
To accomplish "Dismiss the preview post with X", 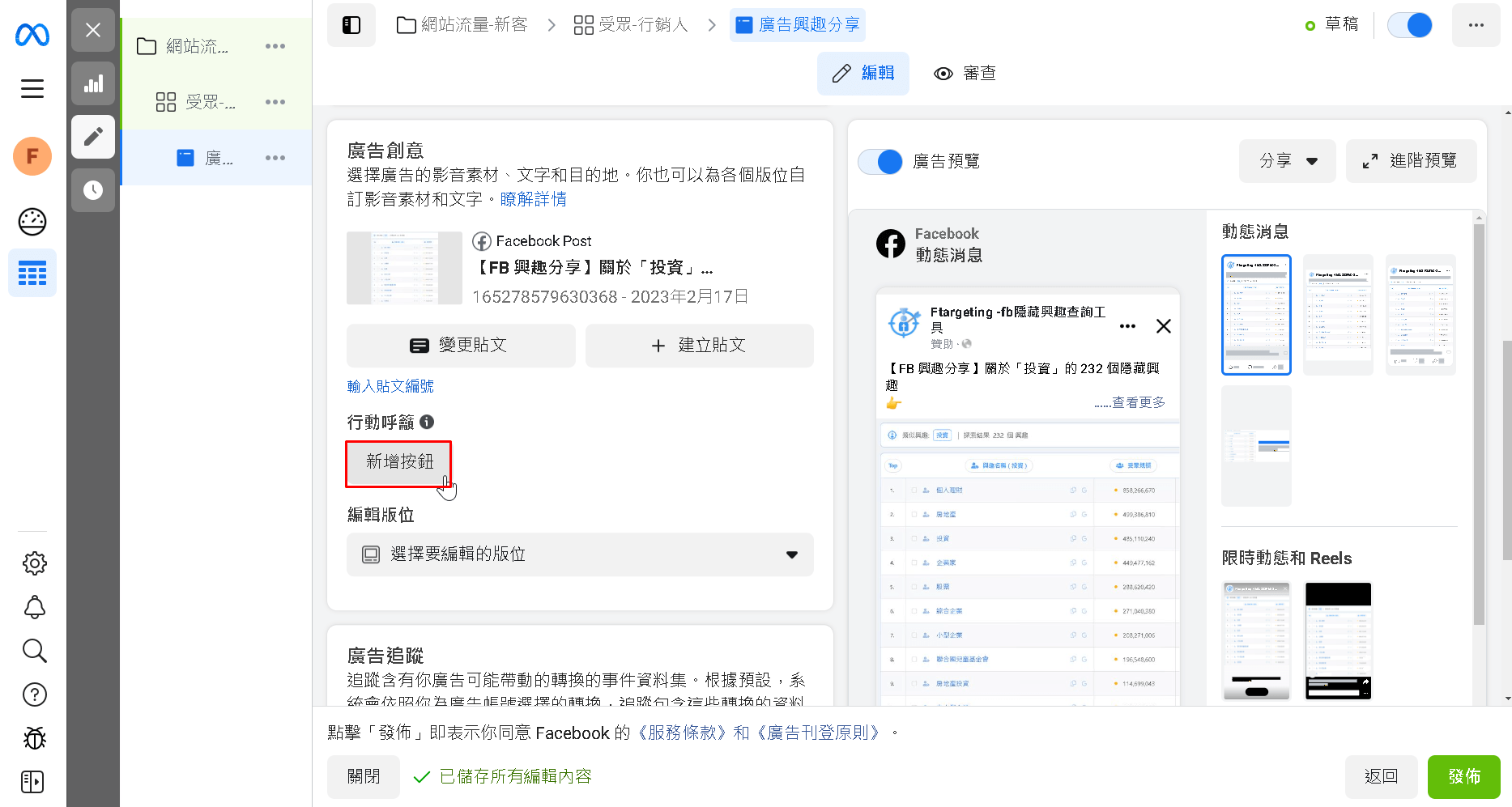I will click(x=1164, y=326).
